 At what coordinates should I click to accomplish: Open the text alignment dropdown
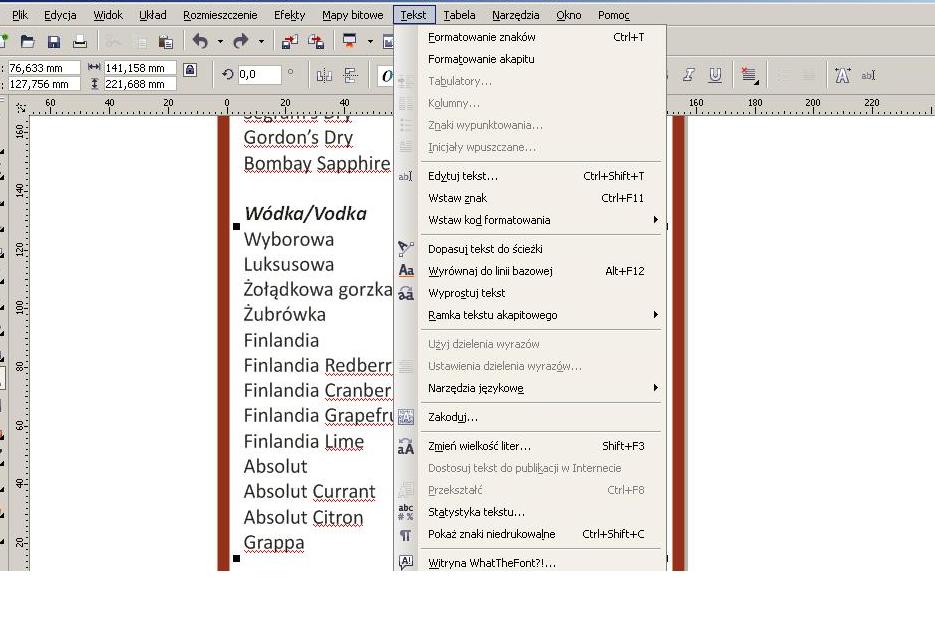tap(750, 75)
